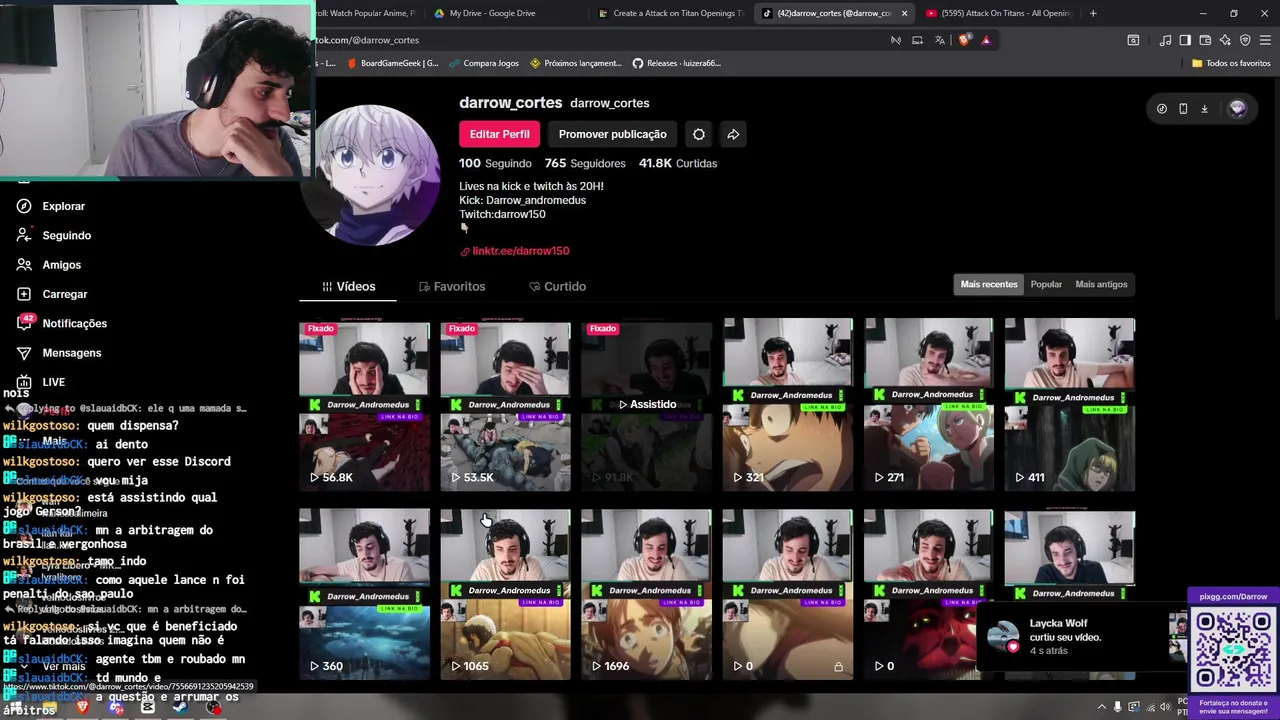Sort videos by Mais antigos
The height and width of the screenshot is (720, 1280).
[x=1101, y=284]
